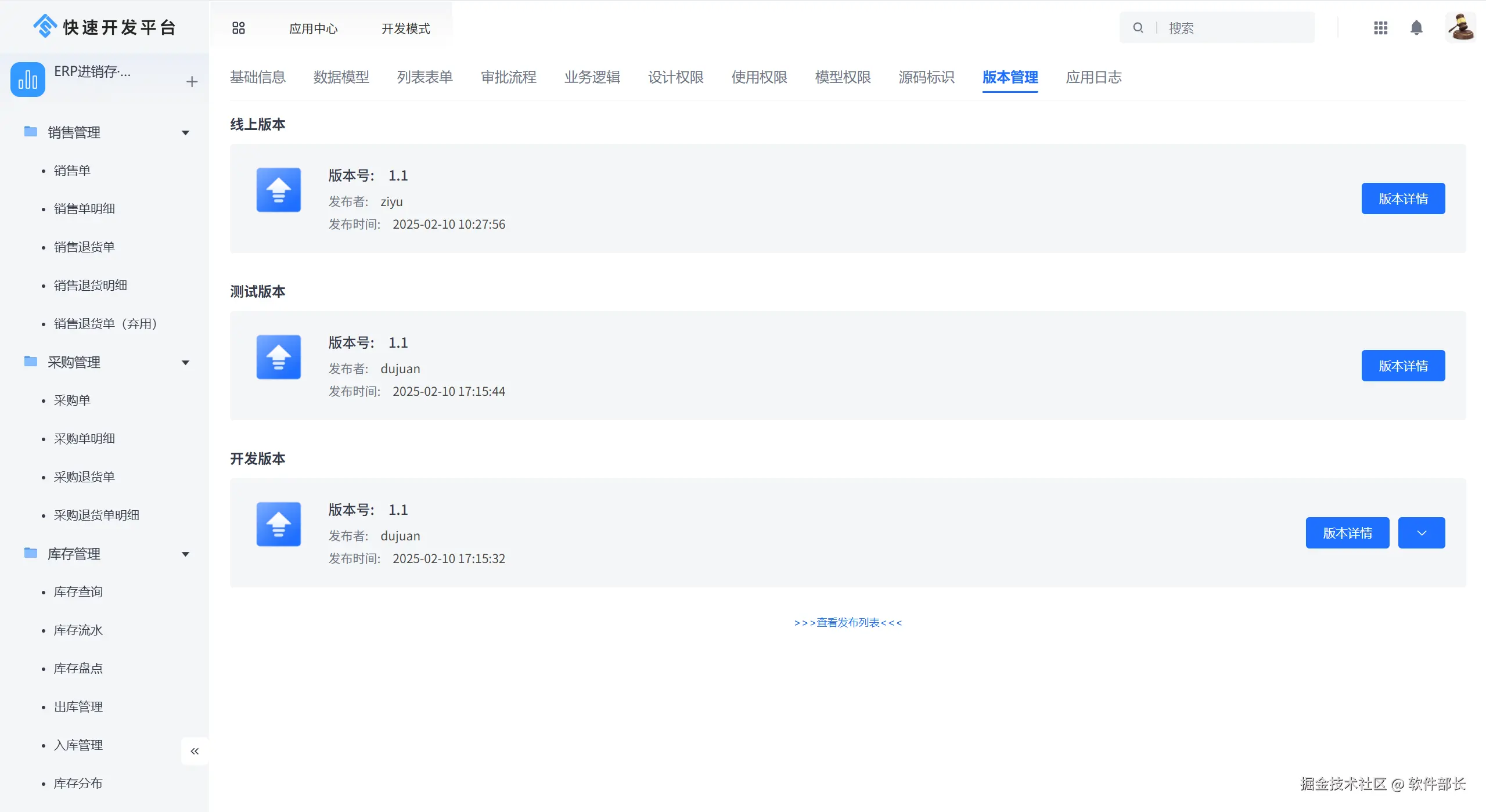
Task: Click the ERP进销存 app bar-chart icon
Action: coord(28,80)
